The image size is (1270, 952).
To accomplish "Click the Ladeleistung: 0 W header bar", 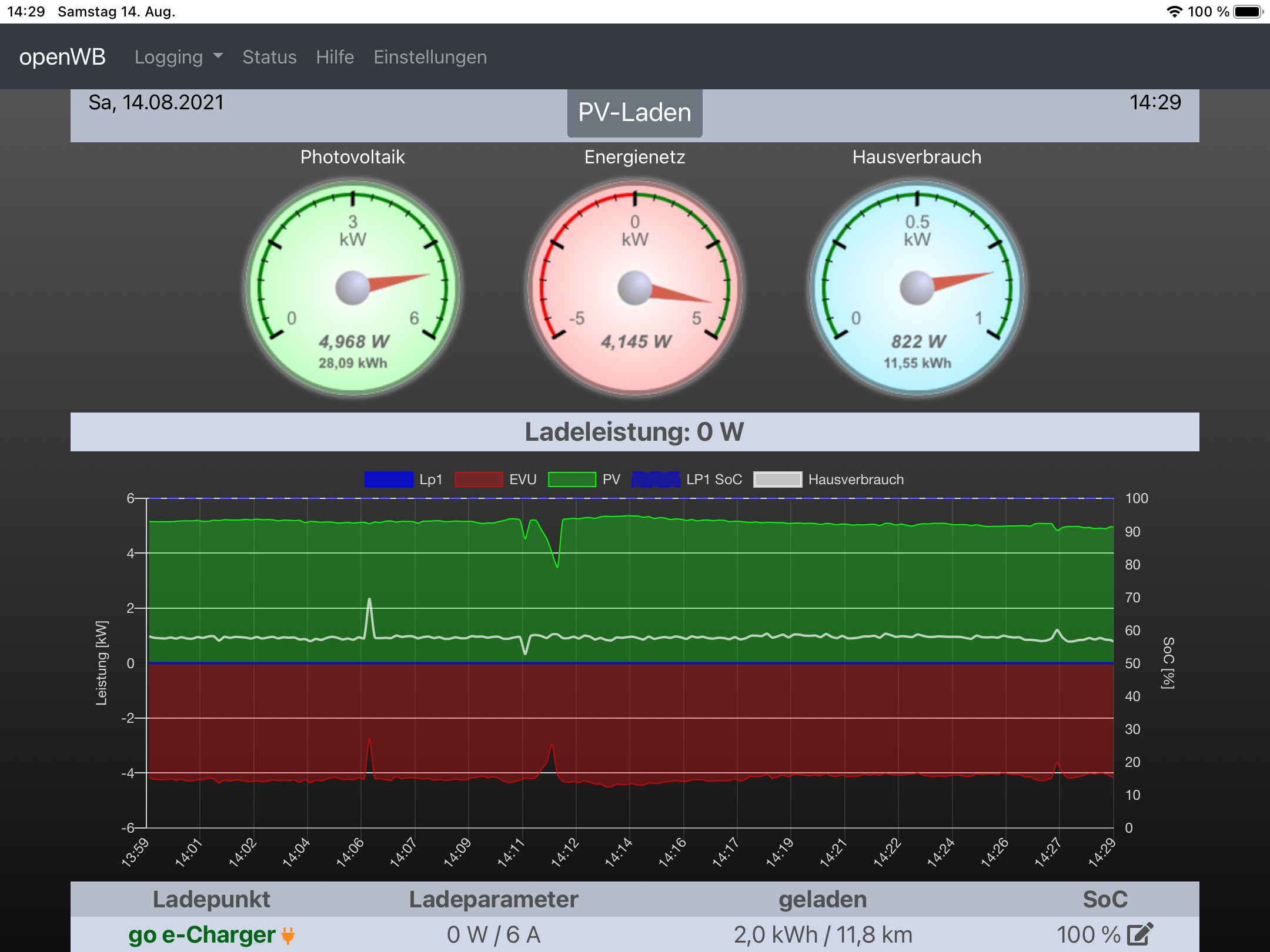I will click(634, 432).
